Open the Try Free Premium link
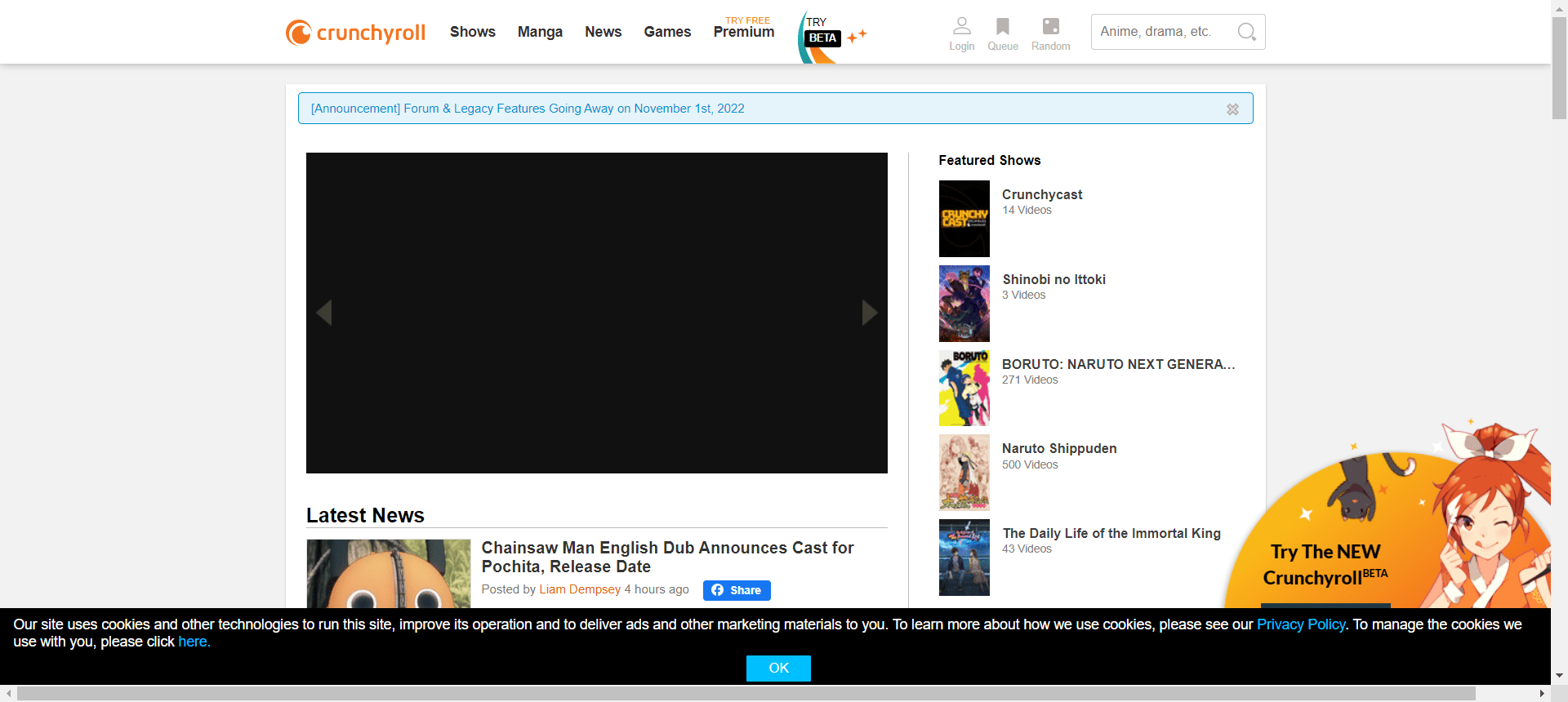Viewport: 1568px width, 702px height. 744,29
